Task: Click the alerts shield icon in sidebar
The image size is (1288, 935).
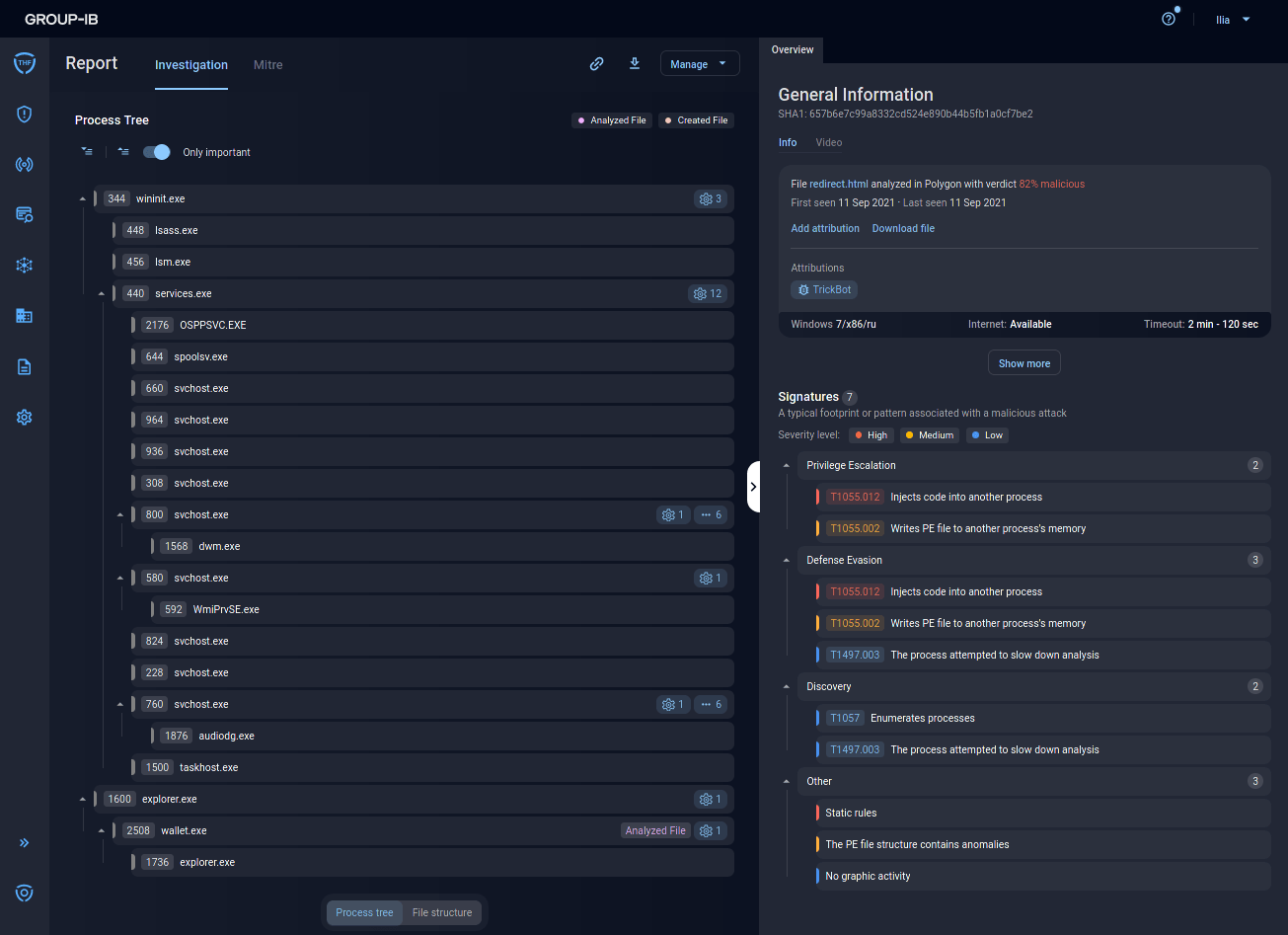Action: pos(24,115)
